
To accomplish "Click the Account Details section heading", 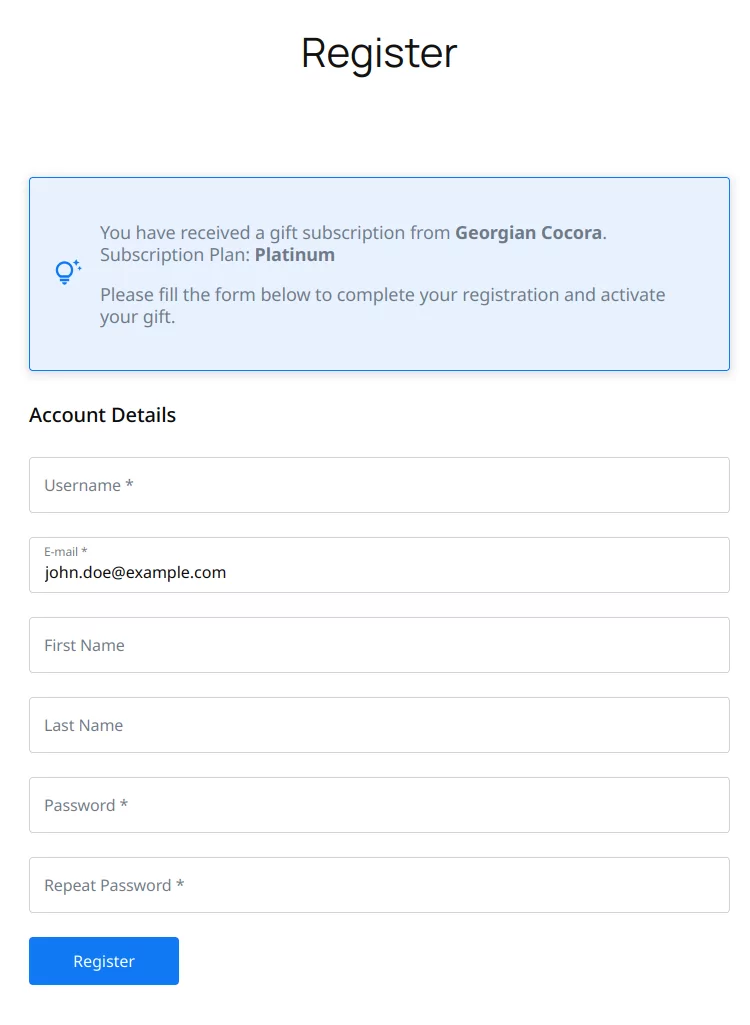I will pyautogui.click(x=102, y=415).
